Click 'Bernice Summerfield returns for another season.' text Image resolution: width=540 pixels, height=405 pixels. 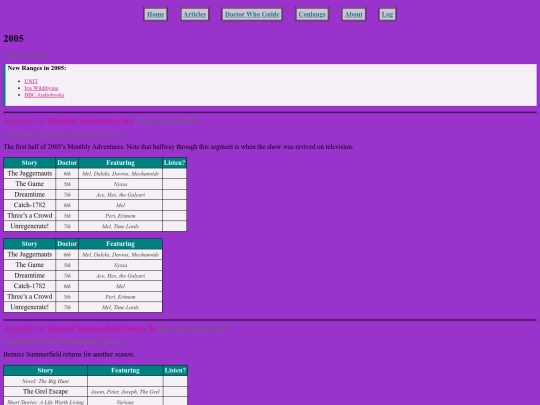(x=69, y=354)
